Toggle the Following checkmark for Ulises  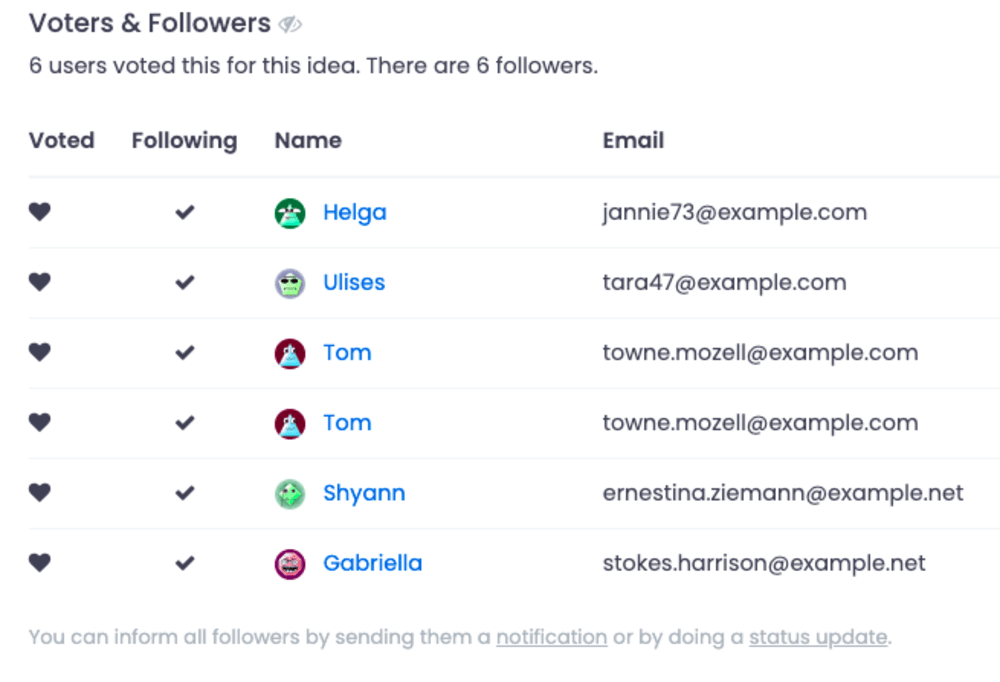click(184, 282)
